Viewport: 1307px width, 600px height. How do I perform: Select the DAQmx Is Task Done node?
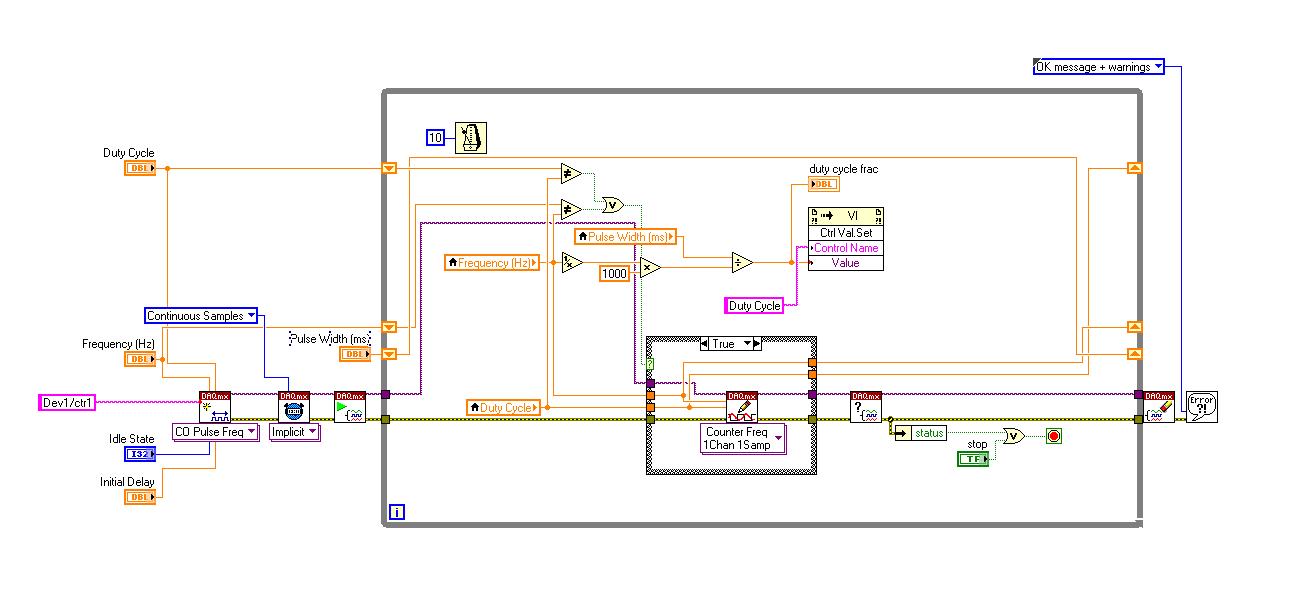point(865,406)
